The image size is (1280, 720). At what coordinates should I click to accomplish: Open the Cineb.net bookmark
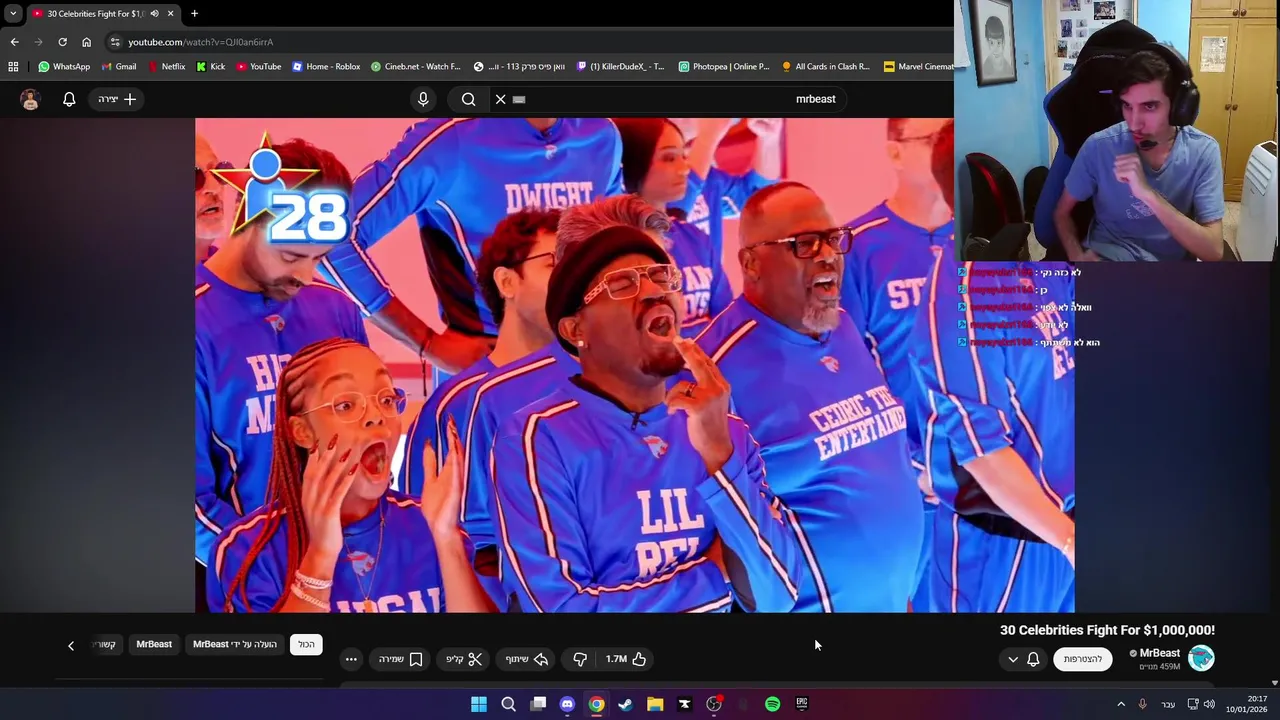click(x=416, y=67)
